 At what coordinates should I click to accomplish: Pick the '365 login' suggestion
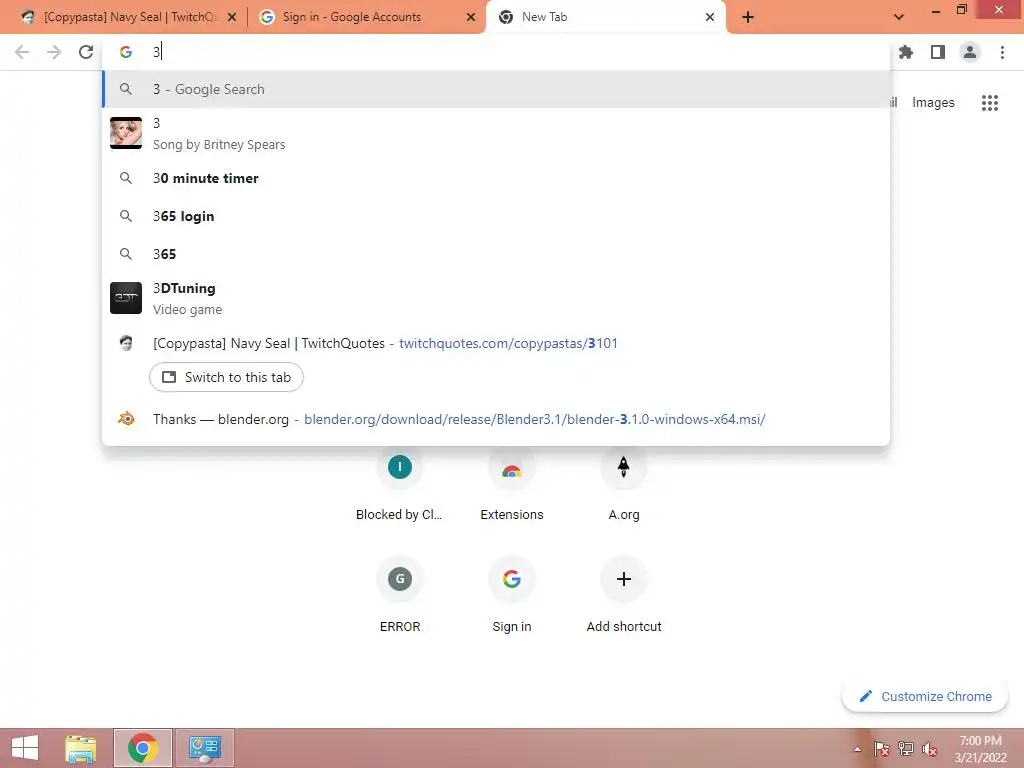coord(496,216)
